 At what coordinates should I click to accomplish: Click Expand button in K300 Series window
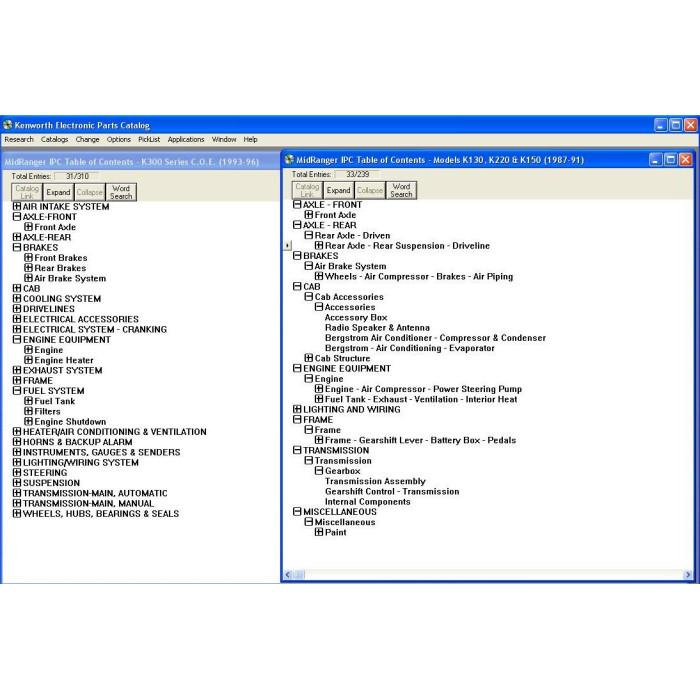point(58,192)
